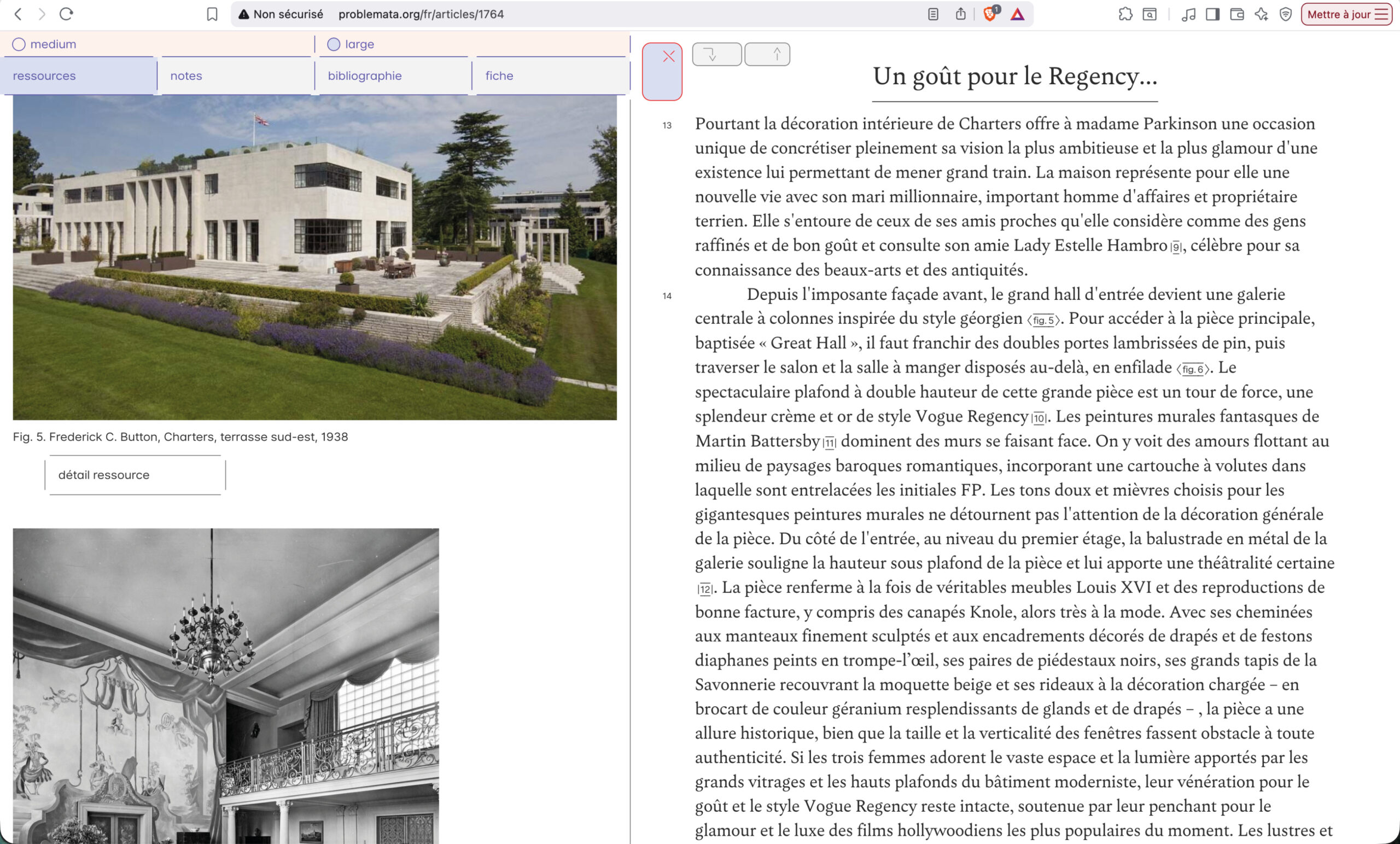Screen dimensions: 1400x844
Task: Click the Brave Shields lion icon
Action: pyautogui.click(x=989, y=14)
